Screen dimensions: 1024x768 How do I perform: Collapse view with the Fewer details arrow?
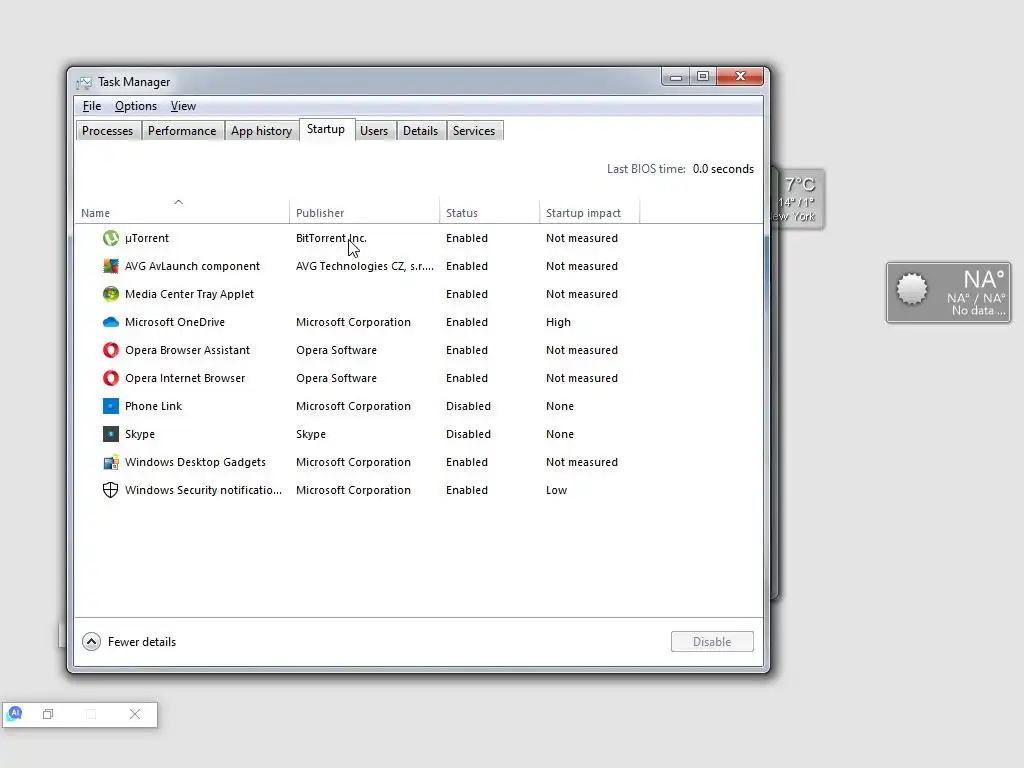[x=91, y=642]
